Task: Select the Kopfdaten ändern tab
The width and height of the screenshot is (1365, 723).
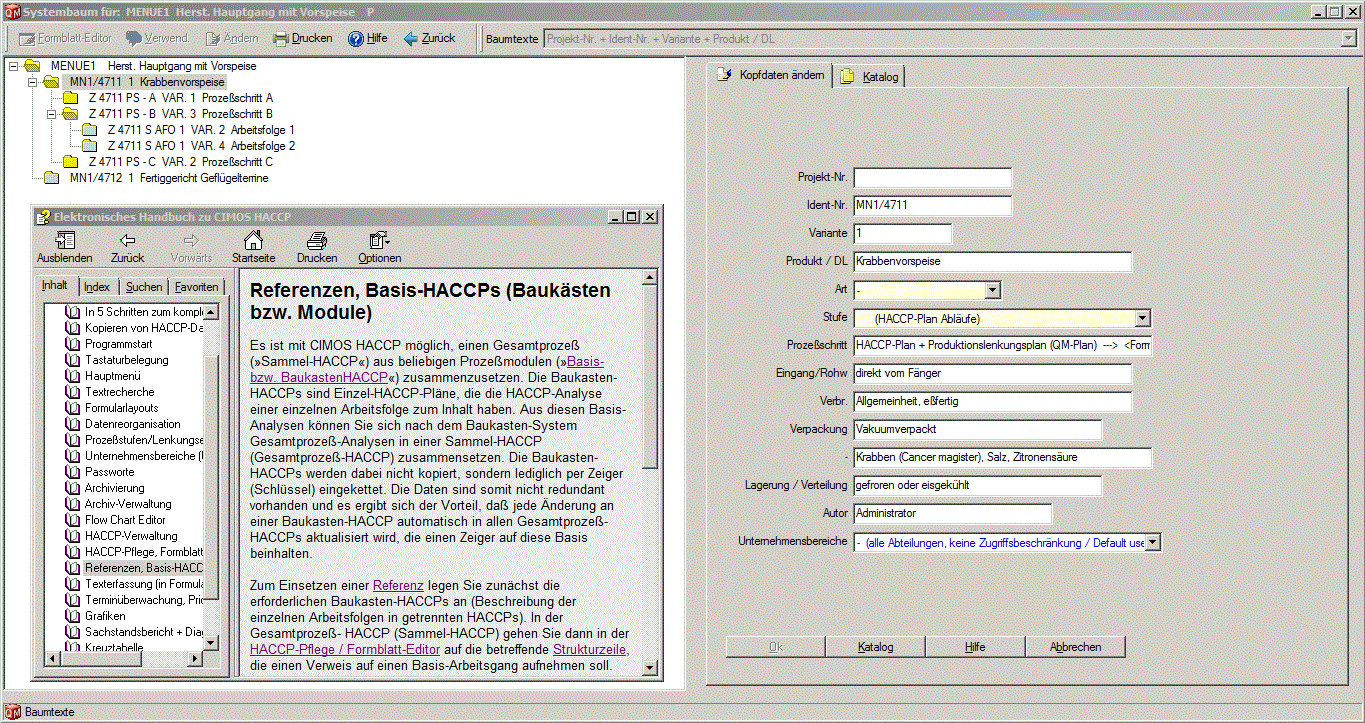Action: point(770,76)
